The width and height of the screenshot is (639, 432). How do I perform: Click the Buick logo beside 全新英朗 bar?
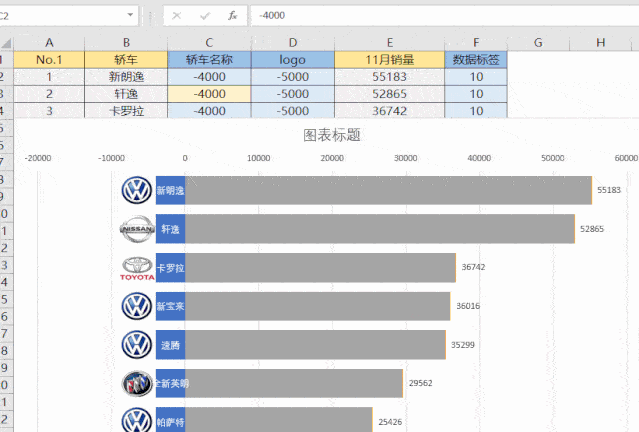[x=137, y=383]
